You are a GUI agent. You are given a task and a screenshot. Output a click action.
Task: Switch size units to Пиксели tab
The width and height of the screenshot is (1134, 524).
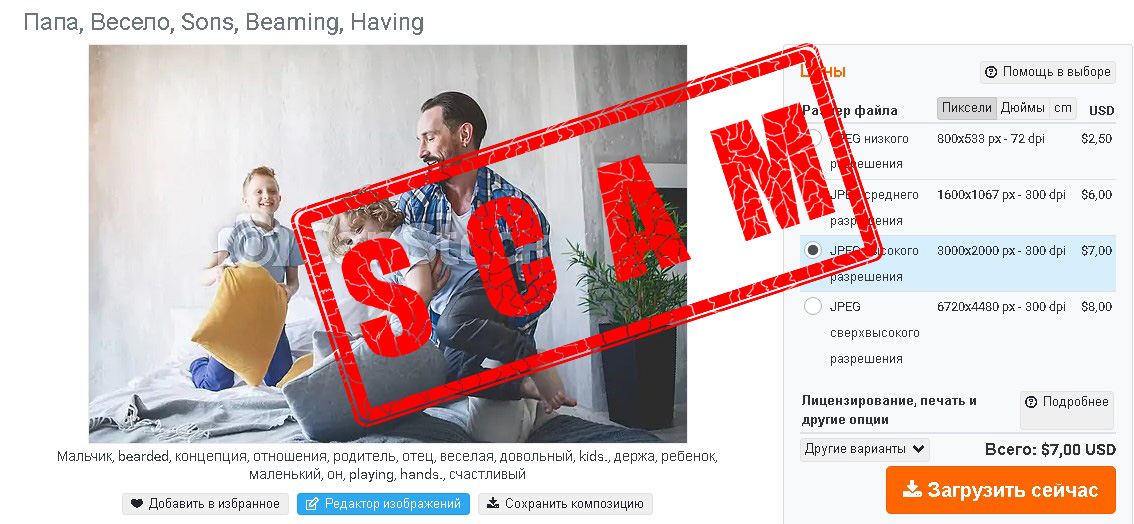point(967,108)
